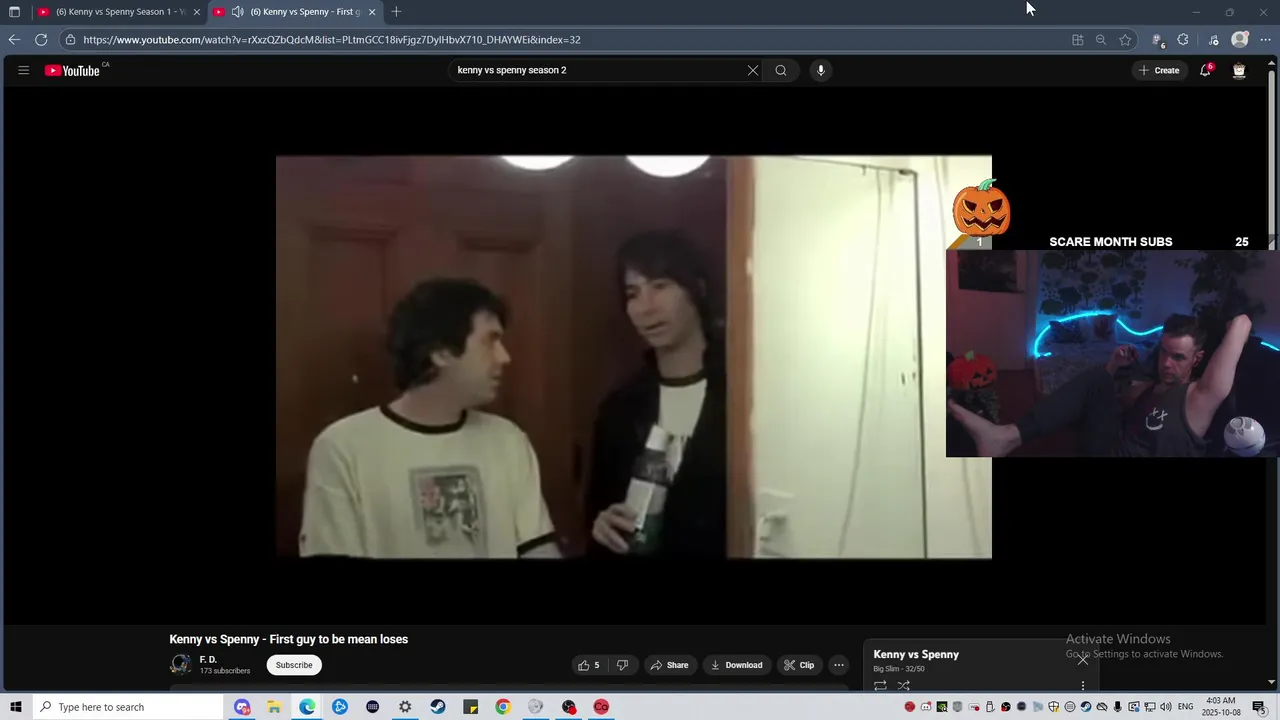Screen dimensions: 1280x720
Task: Open the media control music icon
Action: (1214, 40)
